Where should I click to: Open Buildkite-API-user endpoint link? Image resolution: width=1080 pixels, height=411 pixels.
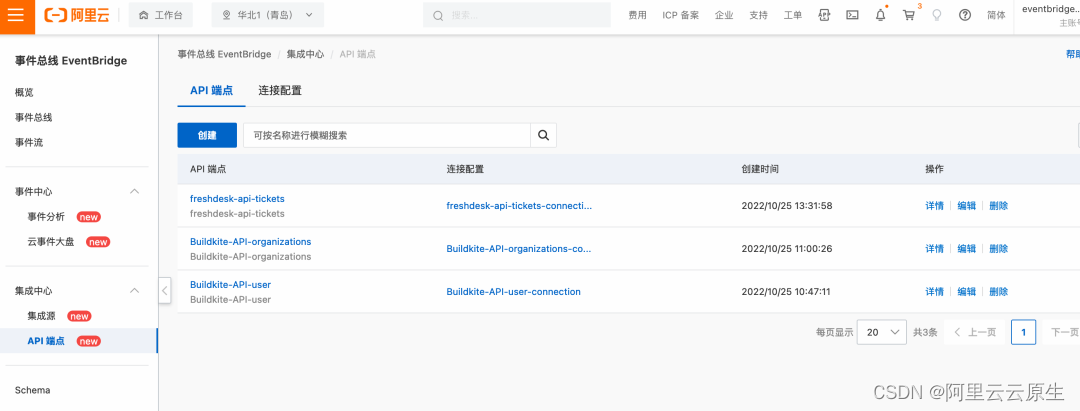(x=231, y=284)
